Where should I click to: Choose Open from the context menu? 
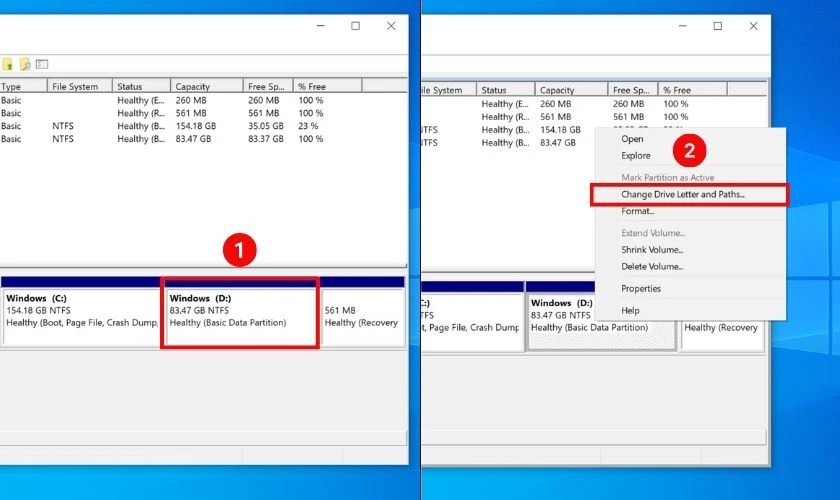click(632, 139)
